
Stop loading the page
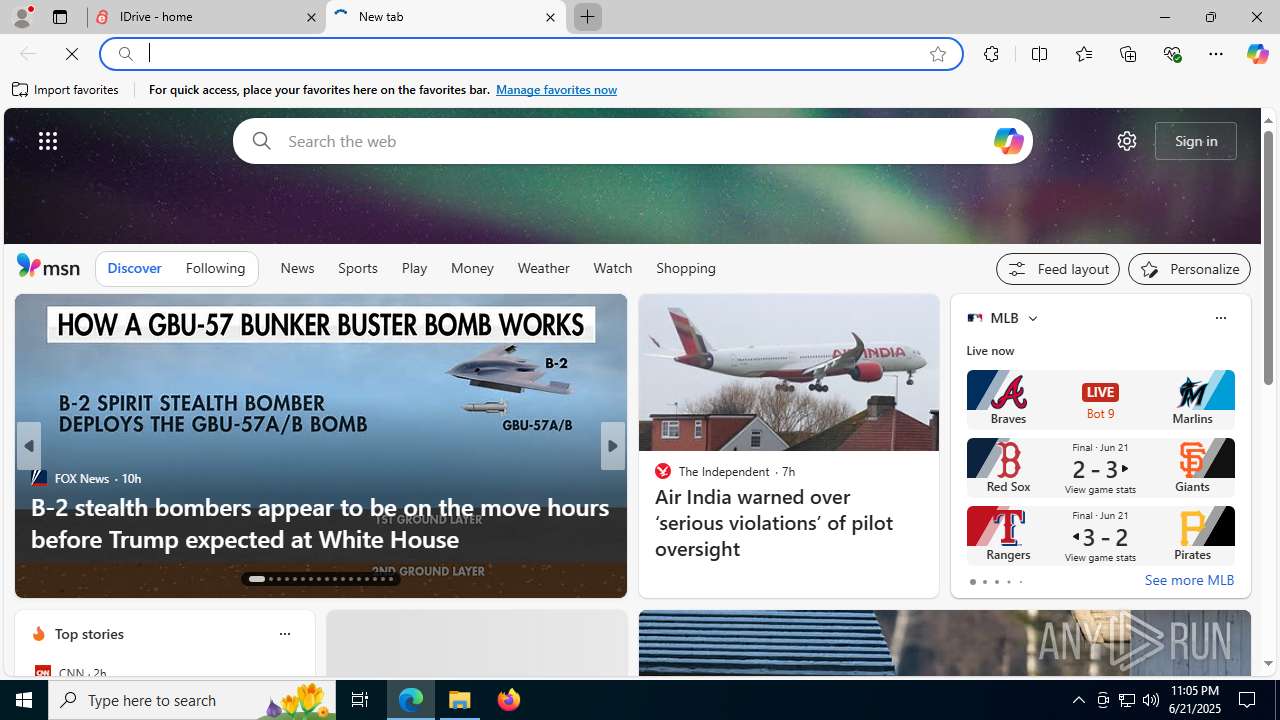[x=72, y=54]
